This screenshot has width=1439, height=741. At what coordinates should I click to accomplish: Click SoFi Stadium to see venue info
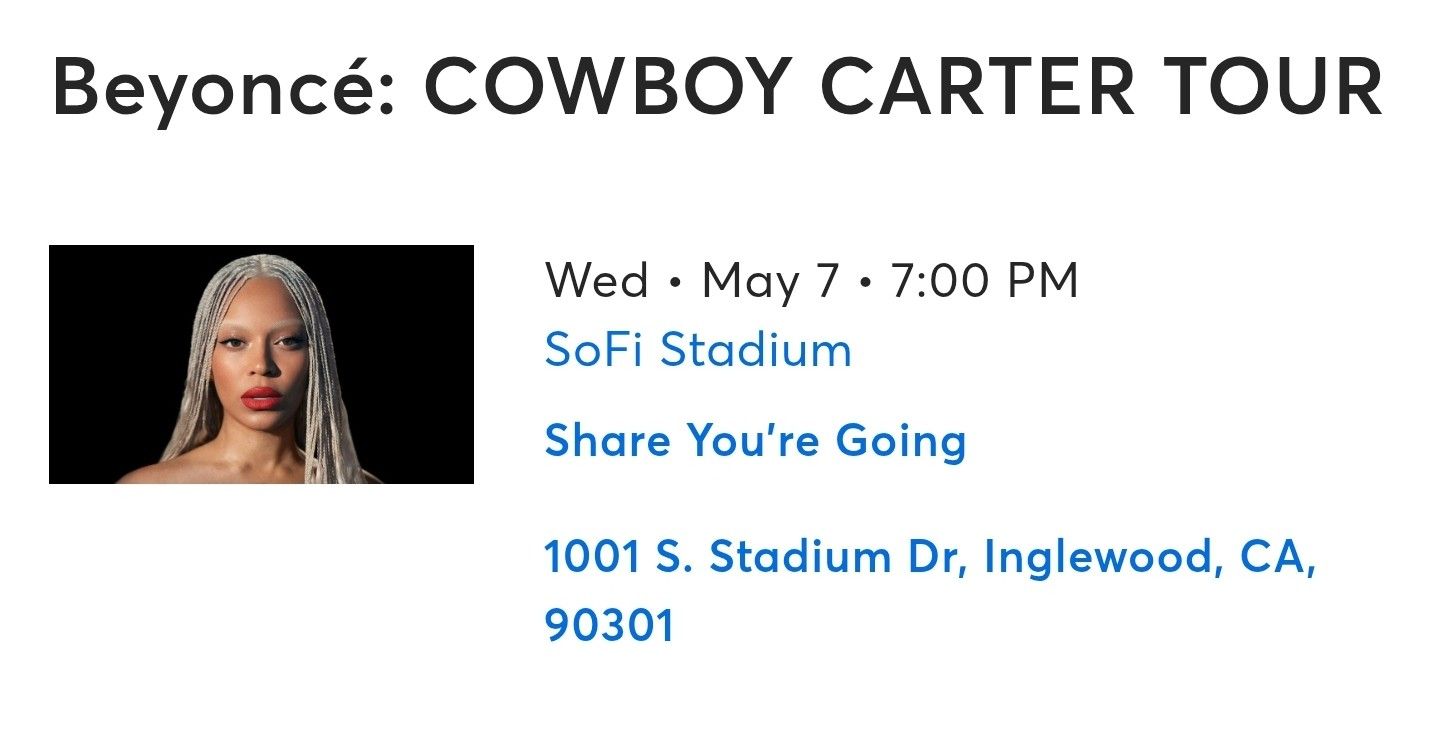coord(697,350)
